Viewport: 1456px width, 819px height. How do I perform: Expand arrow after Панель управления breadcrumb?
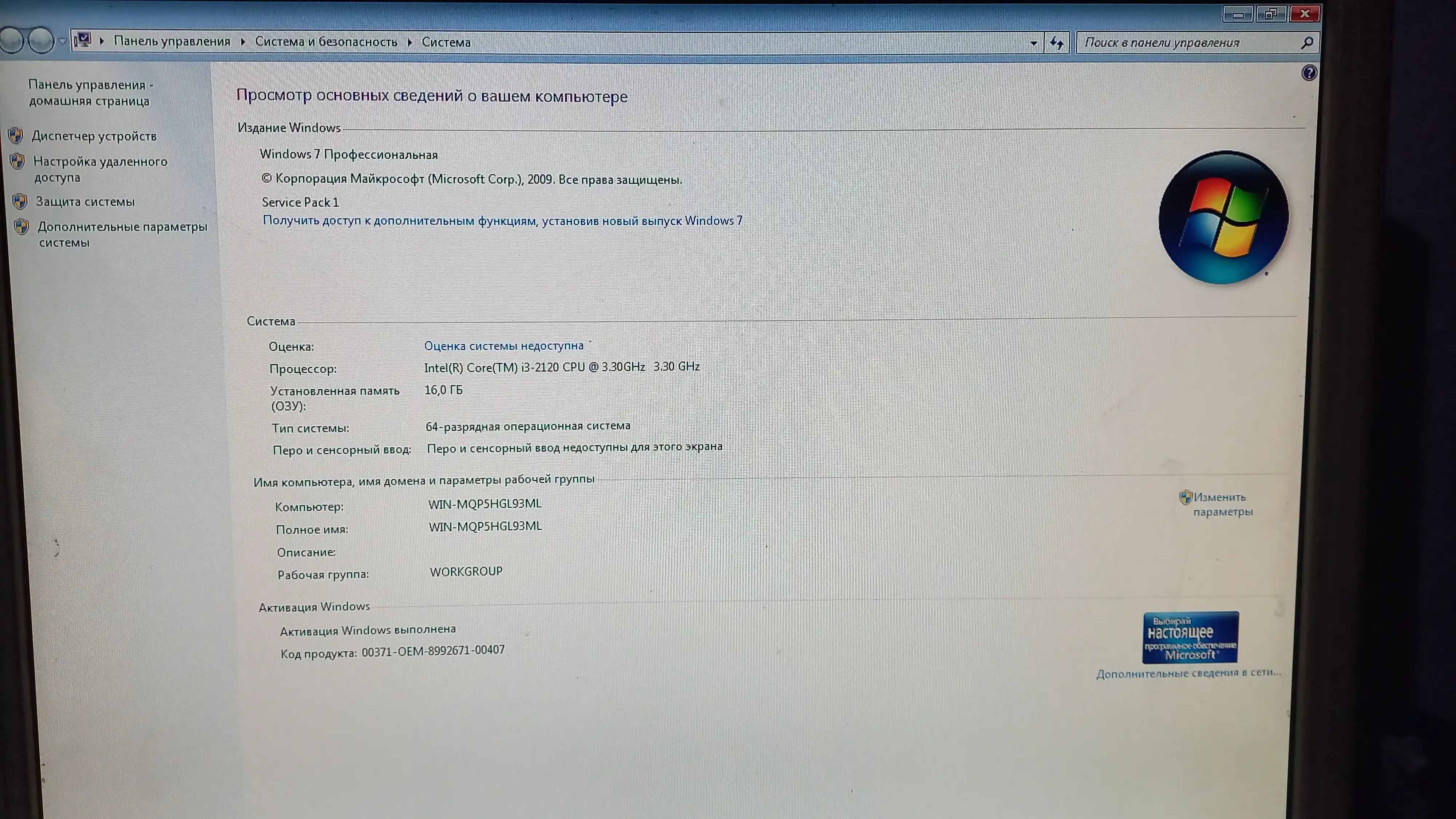[x=242, y=42]
